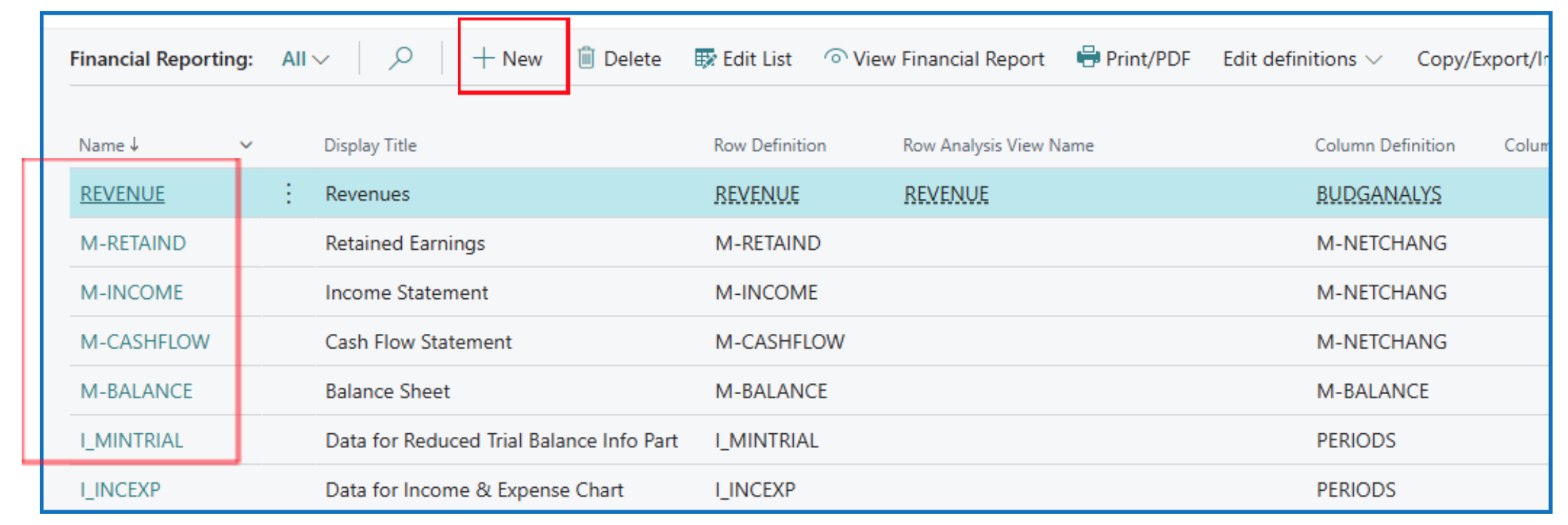The image size is (1568, 525).
Task: Click the Print/PDF printer icon
Action: tap(1088, 57)
